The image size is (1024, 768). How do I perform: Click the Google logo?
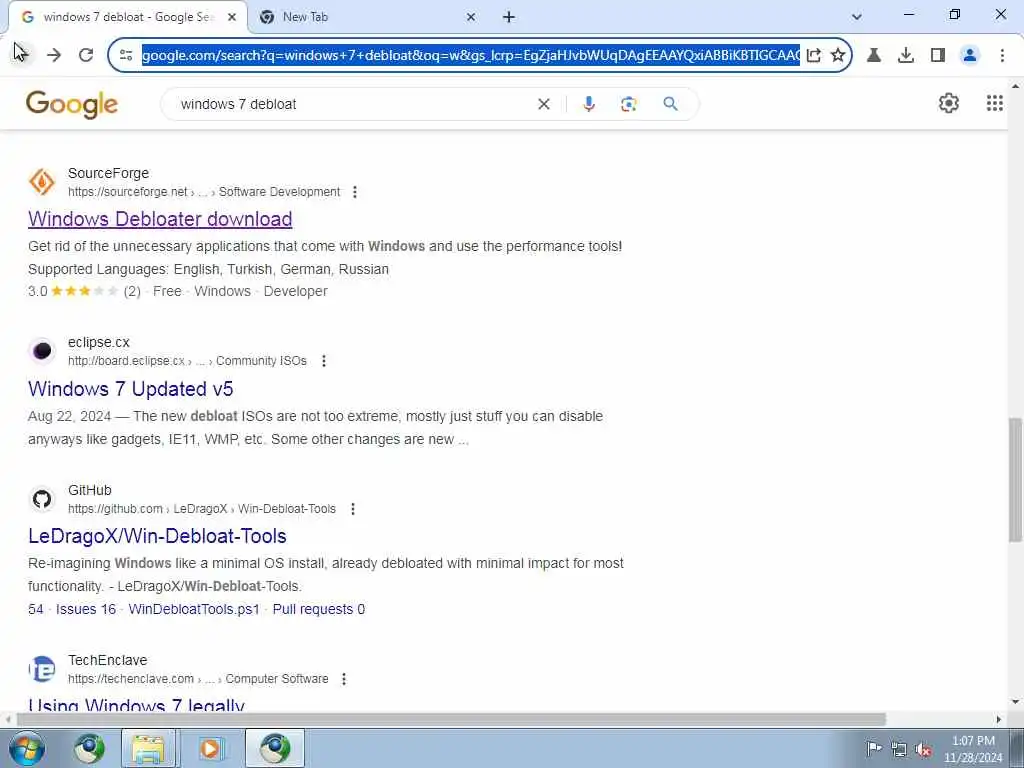[72, 104]
